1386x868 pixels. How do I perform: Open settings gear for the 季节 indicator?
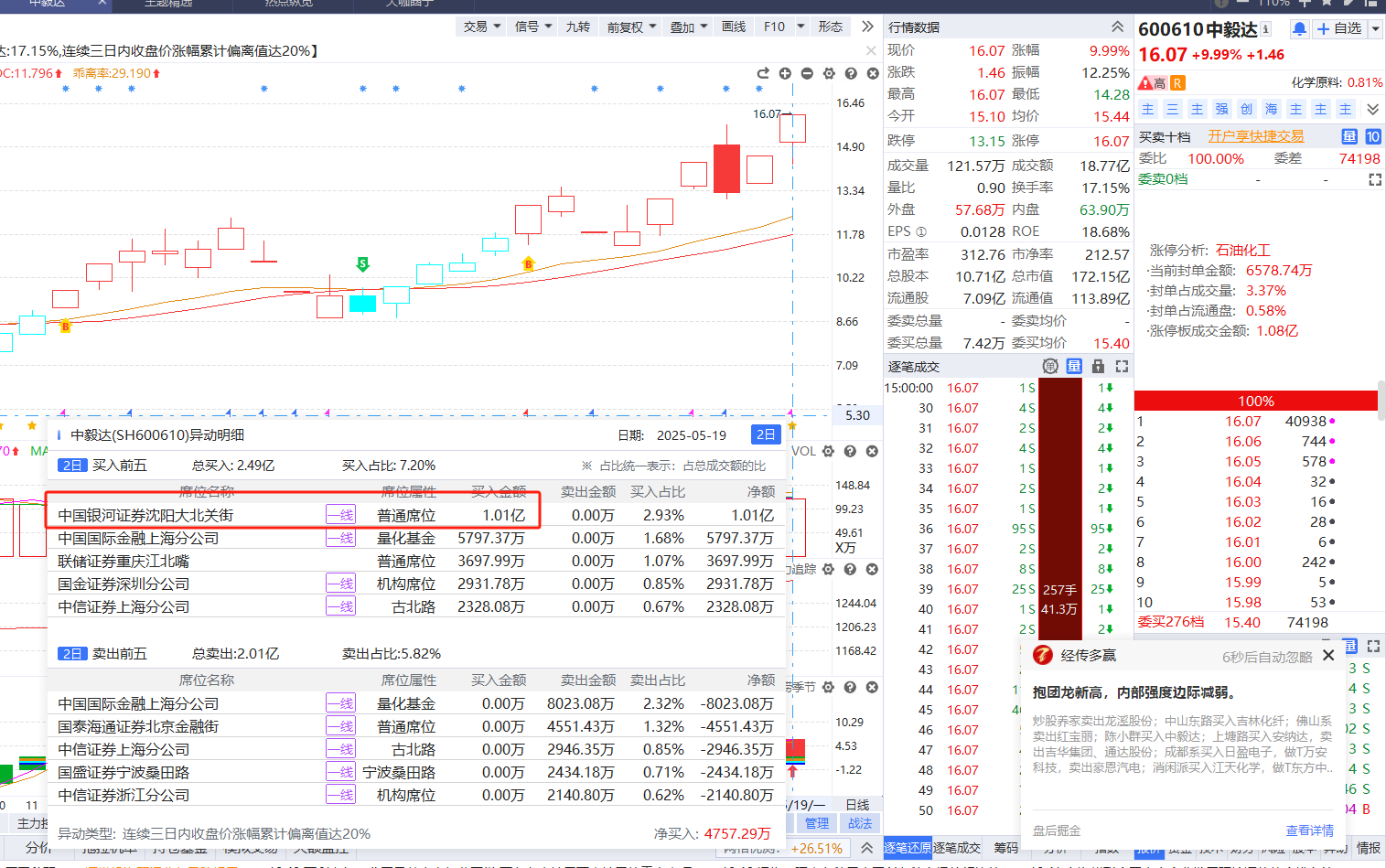click(828, 687)
